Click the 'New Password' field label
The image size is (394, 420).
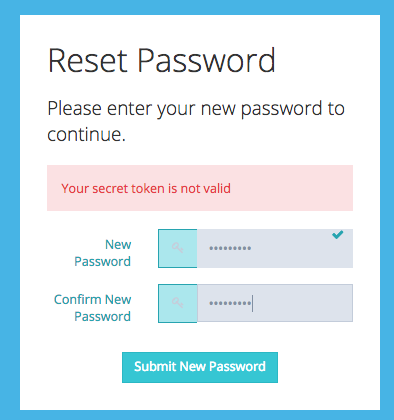(103, 253)
